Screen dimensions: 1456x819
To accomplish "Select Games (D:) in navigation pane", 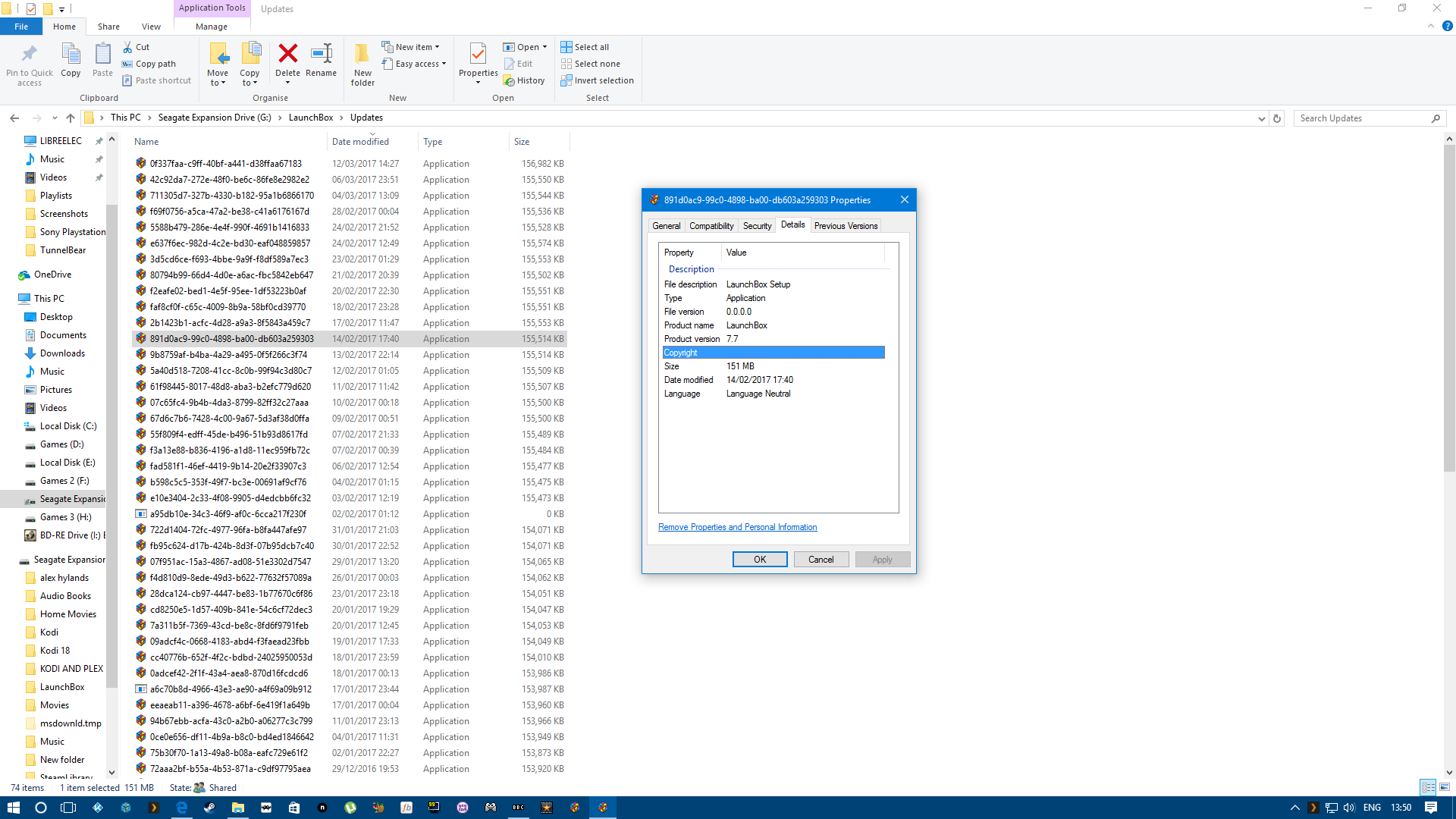I will (61, 444).
